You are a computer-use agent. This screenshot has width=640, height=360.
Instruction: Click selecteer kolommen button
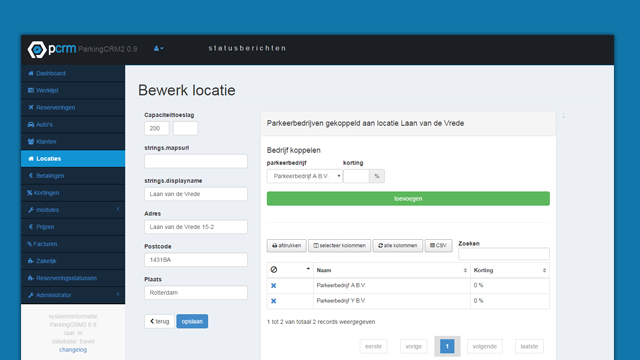point(340,246)
